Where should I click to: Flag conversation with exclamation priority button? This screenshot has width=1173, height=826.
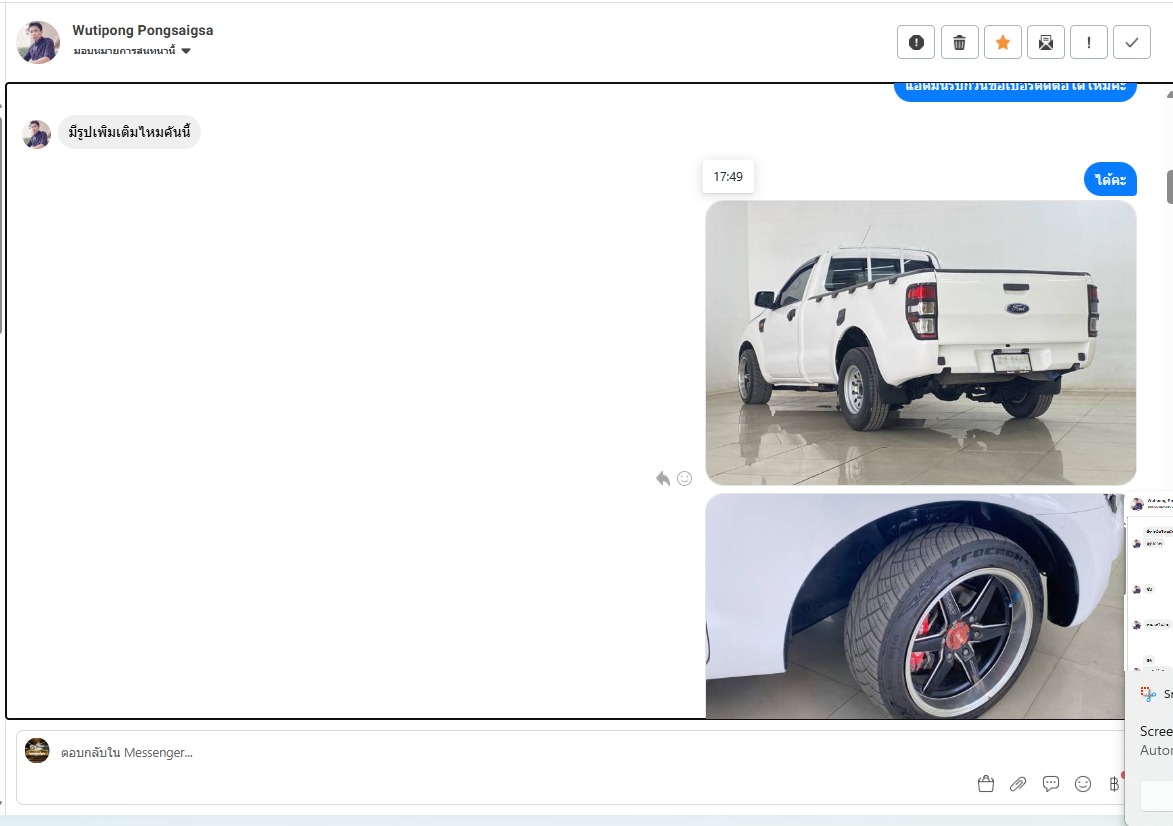coord(1088,43)
